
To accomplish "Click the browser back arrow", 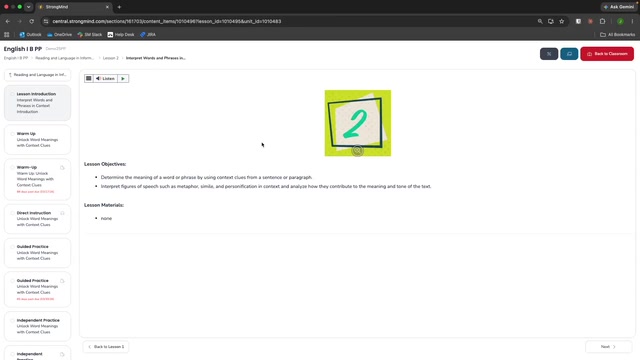I will (x=8, y=21).
